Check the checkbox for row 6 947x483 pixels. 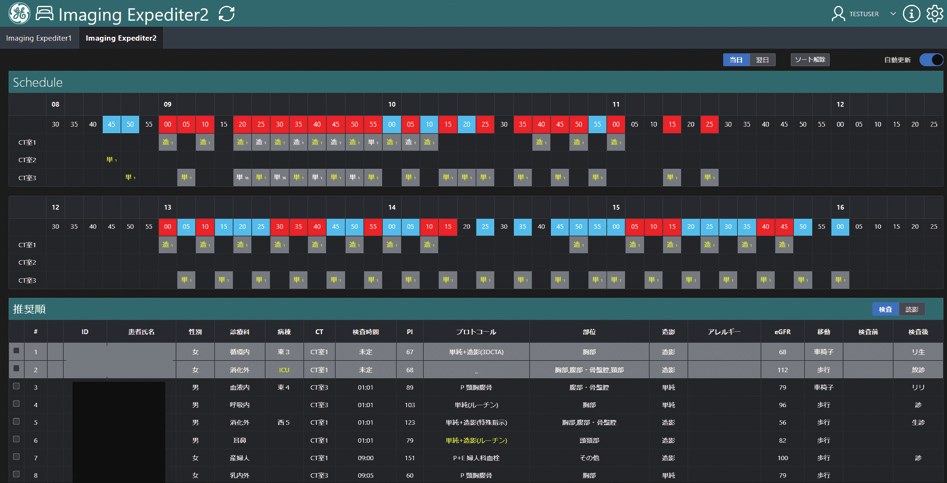[16, 439]
